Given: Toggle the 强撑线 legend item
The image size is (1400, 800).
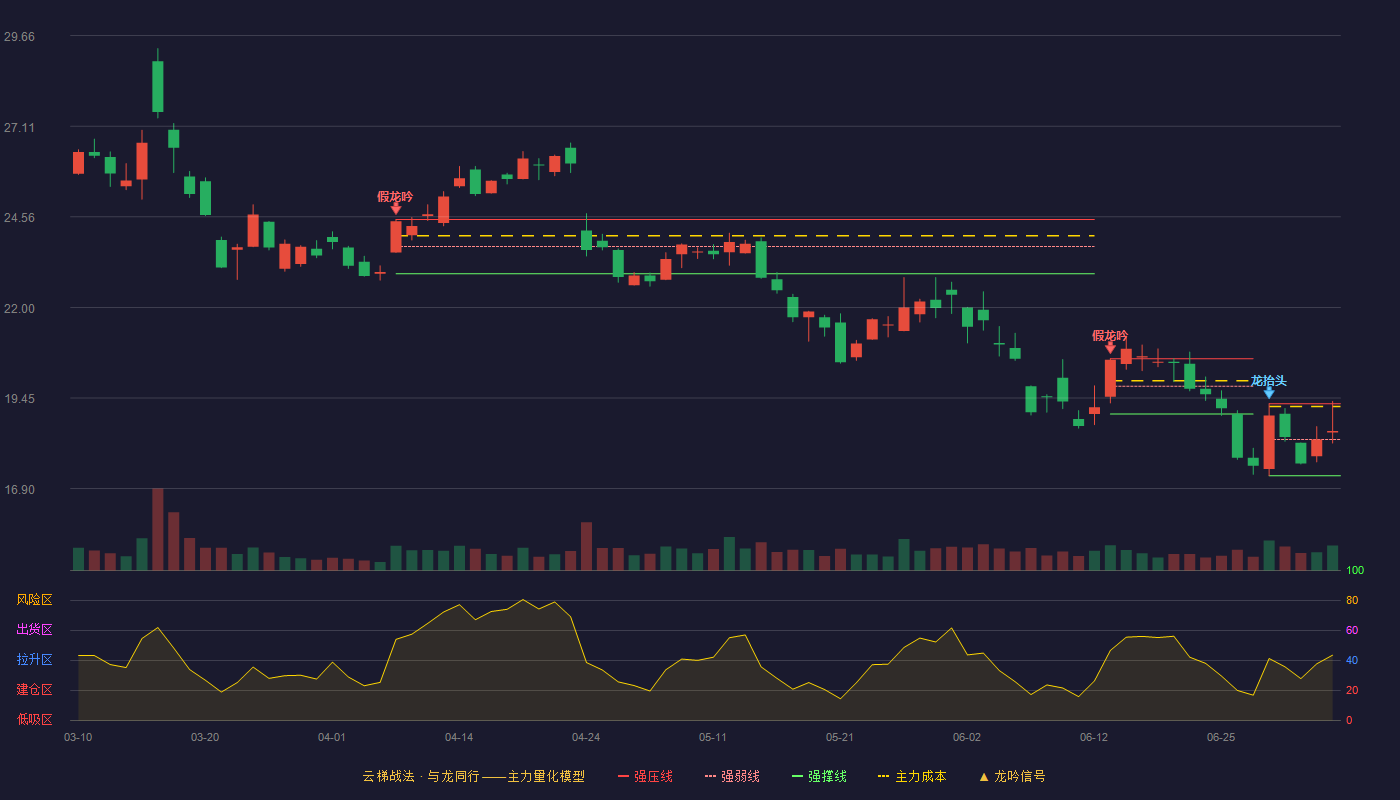Looking at the screenshot, I should click(819, 776).
